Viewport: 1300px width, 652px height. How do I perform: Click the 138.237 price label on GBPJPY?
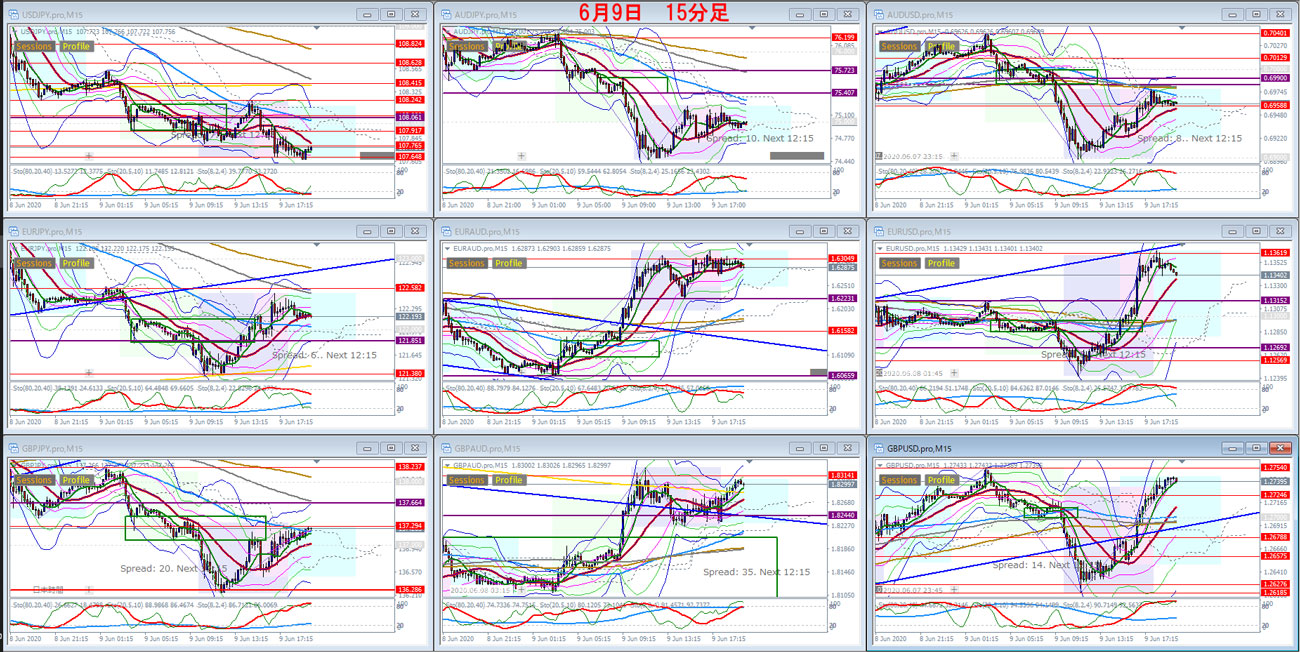(410, 466)
